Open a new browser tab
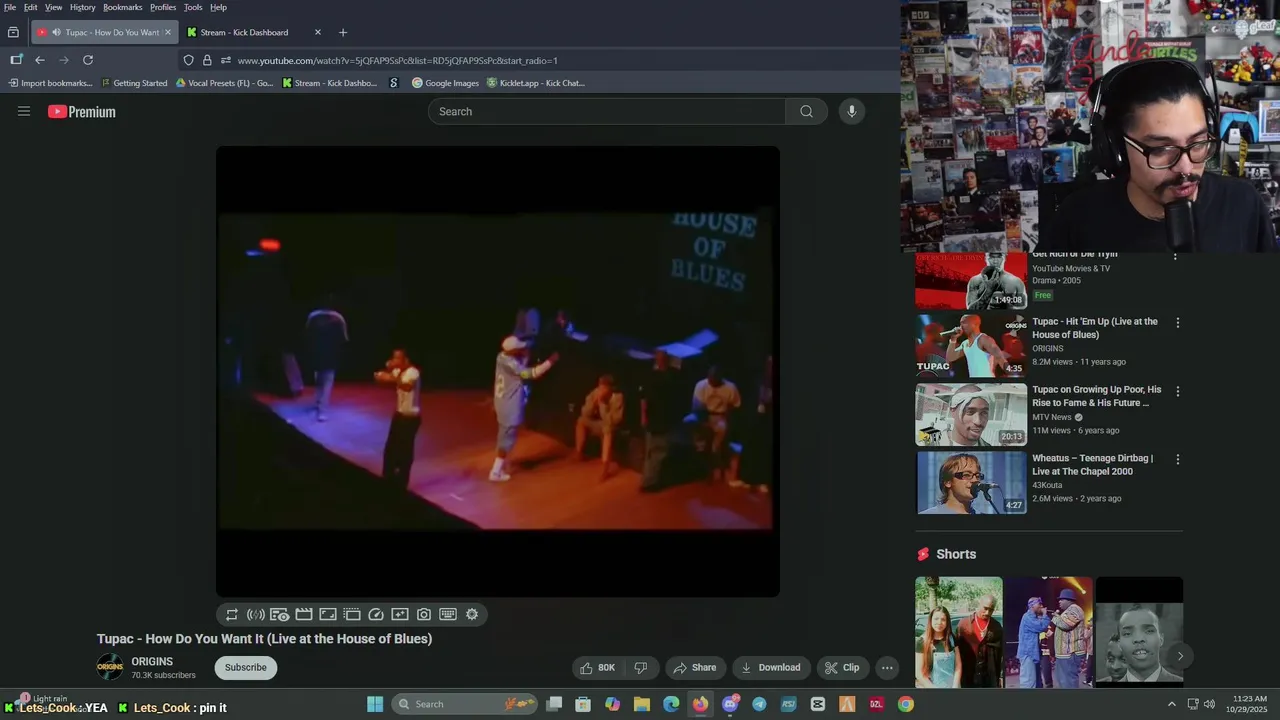This screenshot has width=1280, height=720. pyautogui.click(x=343, y=33)
